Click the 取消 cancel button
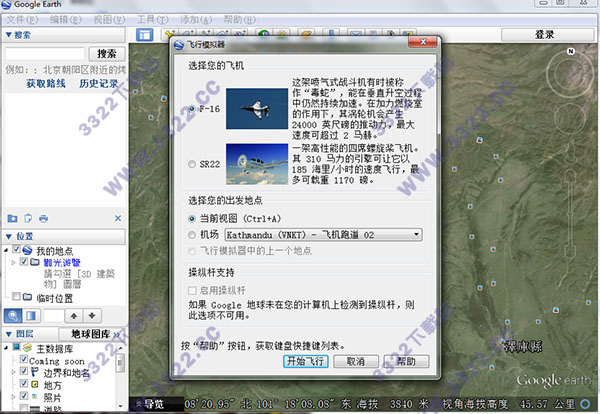 click(356, 361)
